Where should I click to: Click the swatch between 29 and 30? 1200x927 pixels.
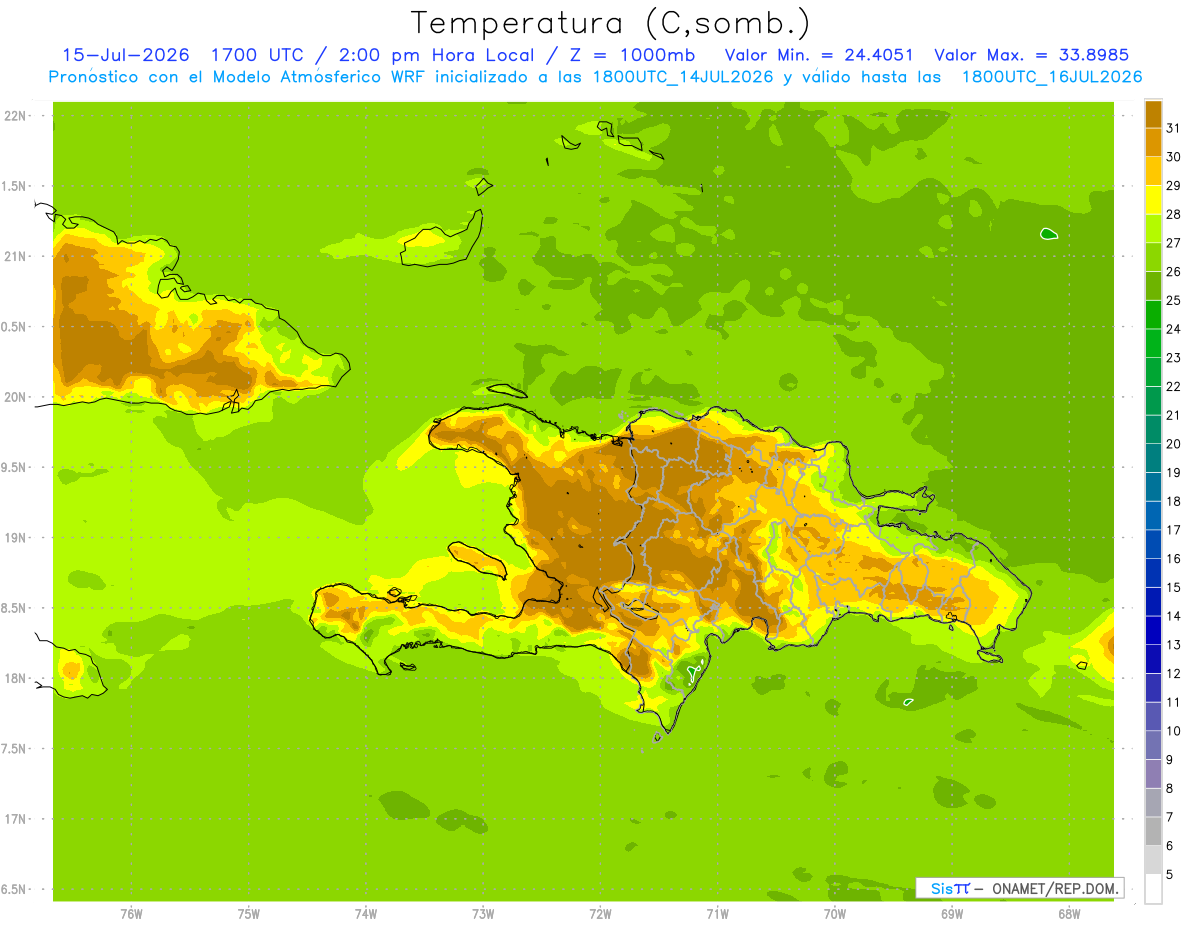(x=1153, y=171)
